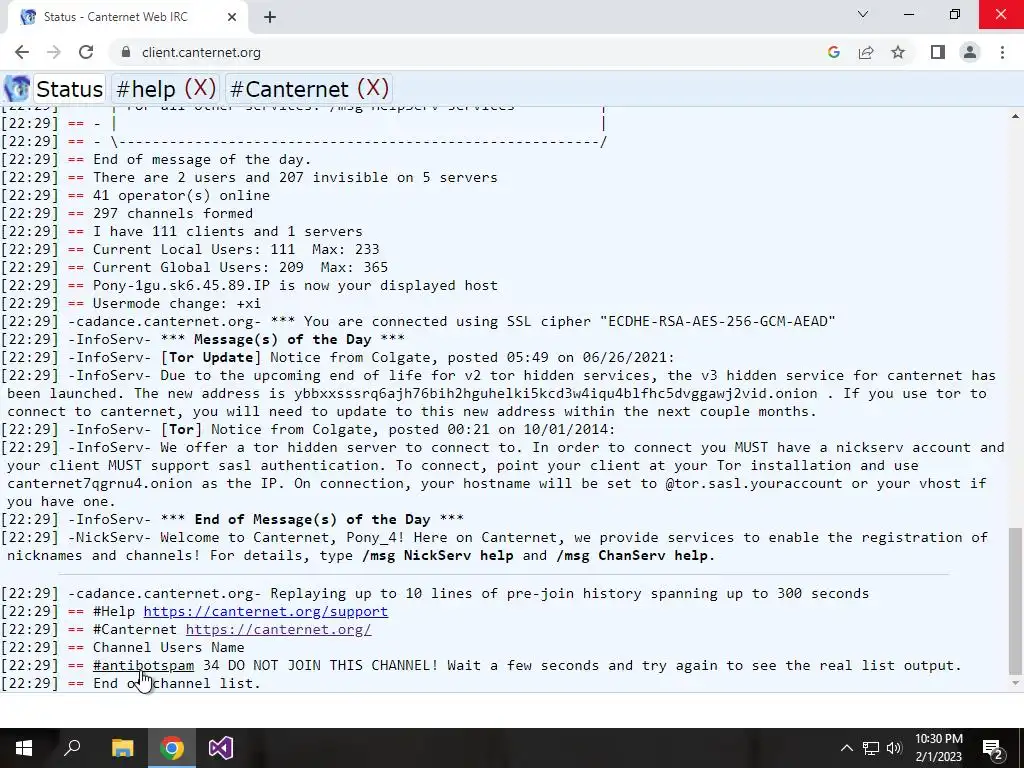
Task: Open the https://canternet.org/ link
Action: pyautogui.click(x=278, y=630)
